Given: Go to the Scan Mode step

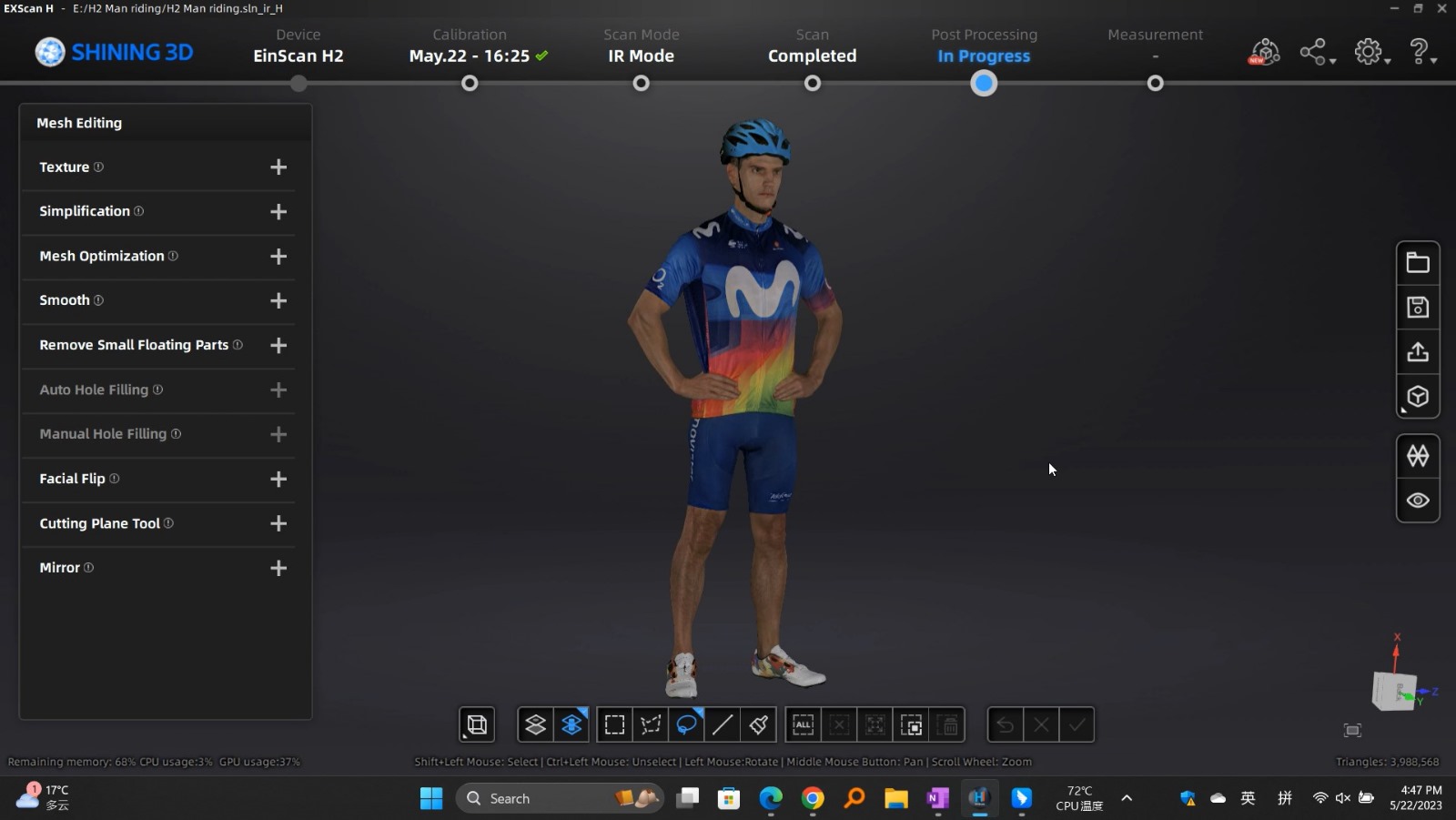Looking at the screenshot, I should pos(642,46).
